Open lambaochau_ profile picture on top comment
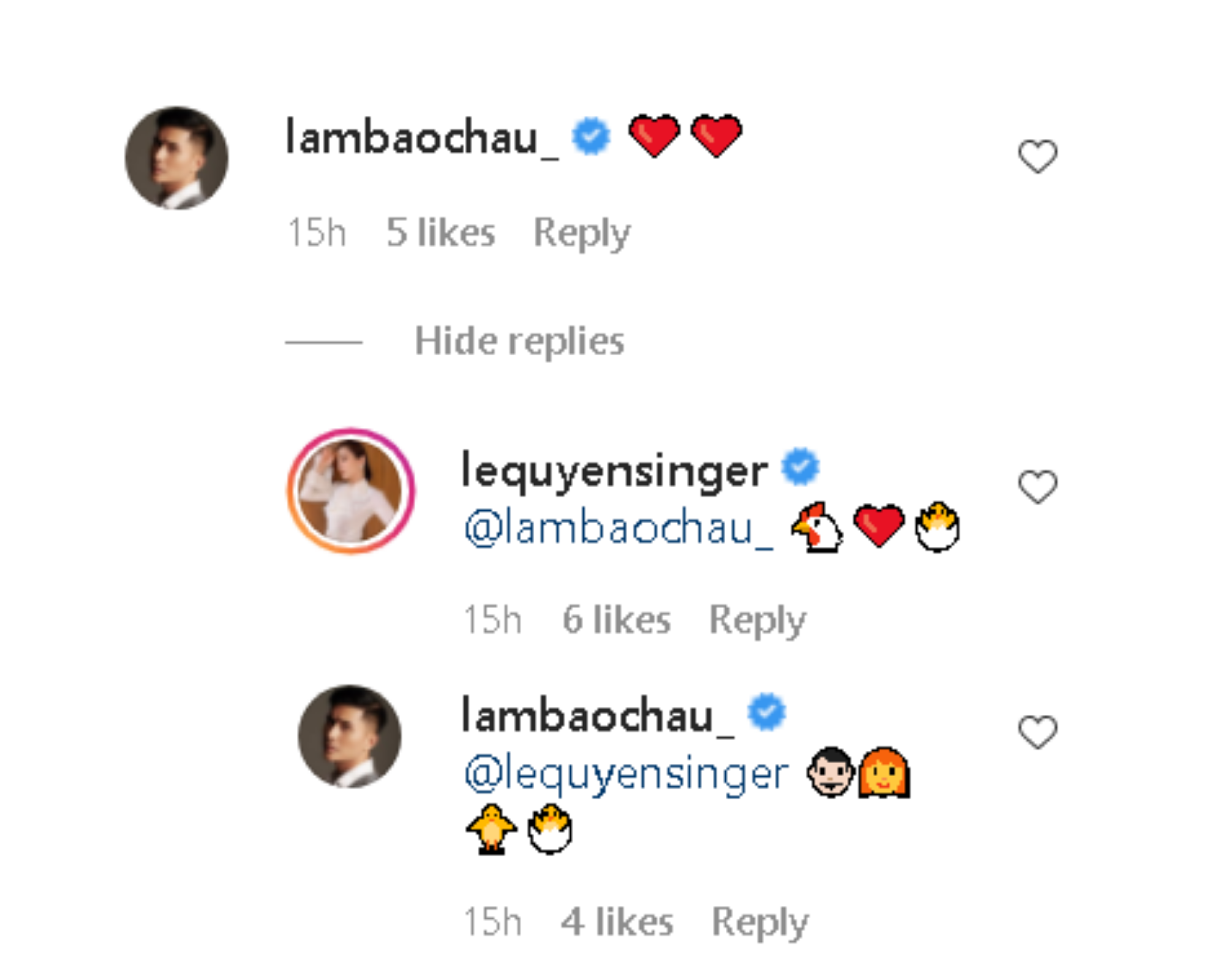This screenshot has width=1225, height=980. (x=176, y=158)
